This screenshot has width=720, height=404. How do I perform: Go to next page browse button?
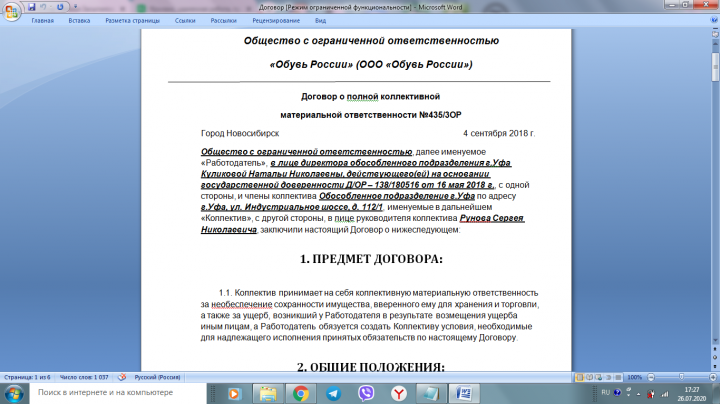click(x=715, y=366)
